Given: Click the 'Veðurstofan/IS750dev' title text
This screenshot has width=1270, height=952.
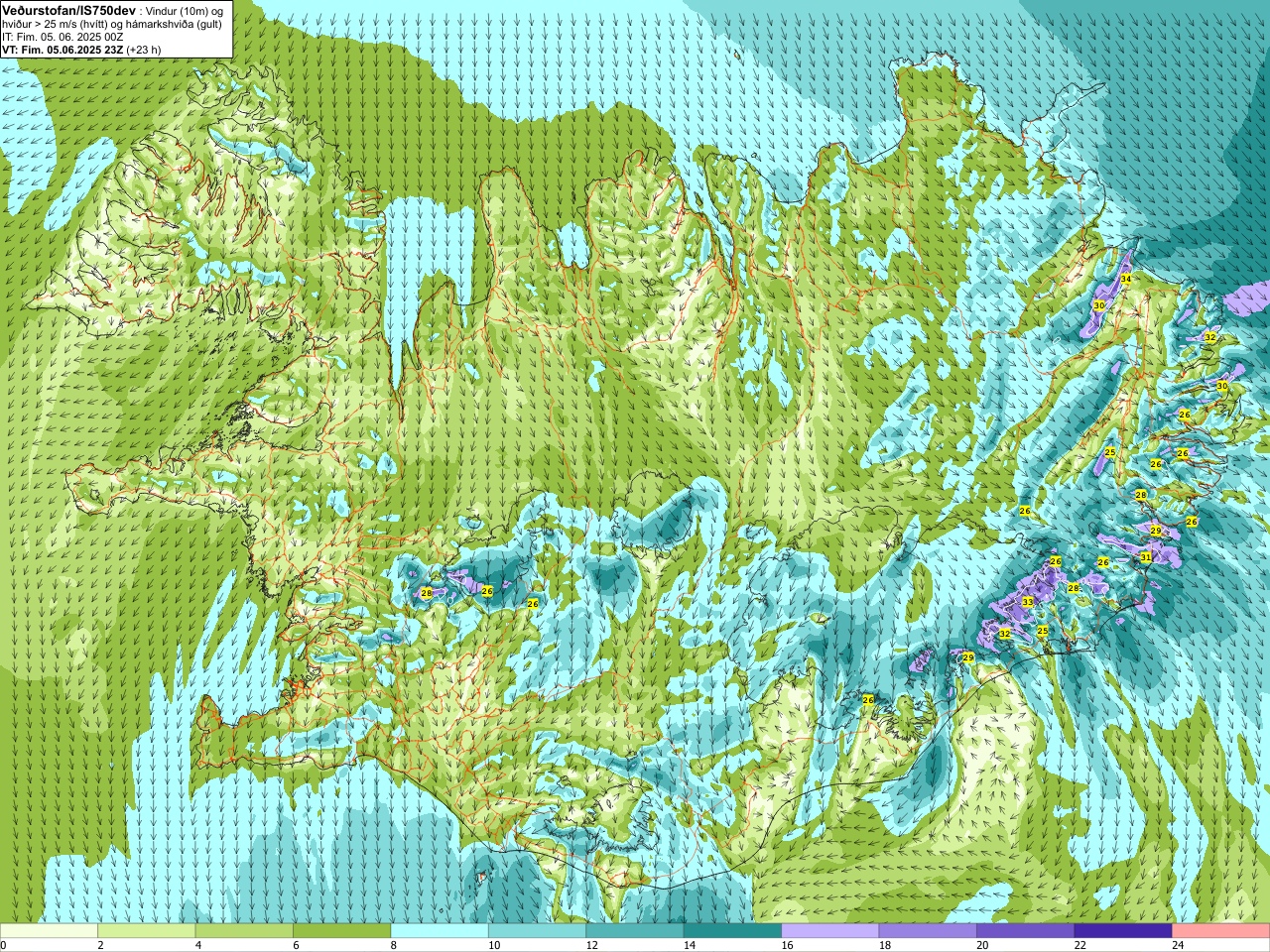Looking at the screenshot, I should (x=68, y=10).
